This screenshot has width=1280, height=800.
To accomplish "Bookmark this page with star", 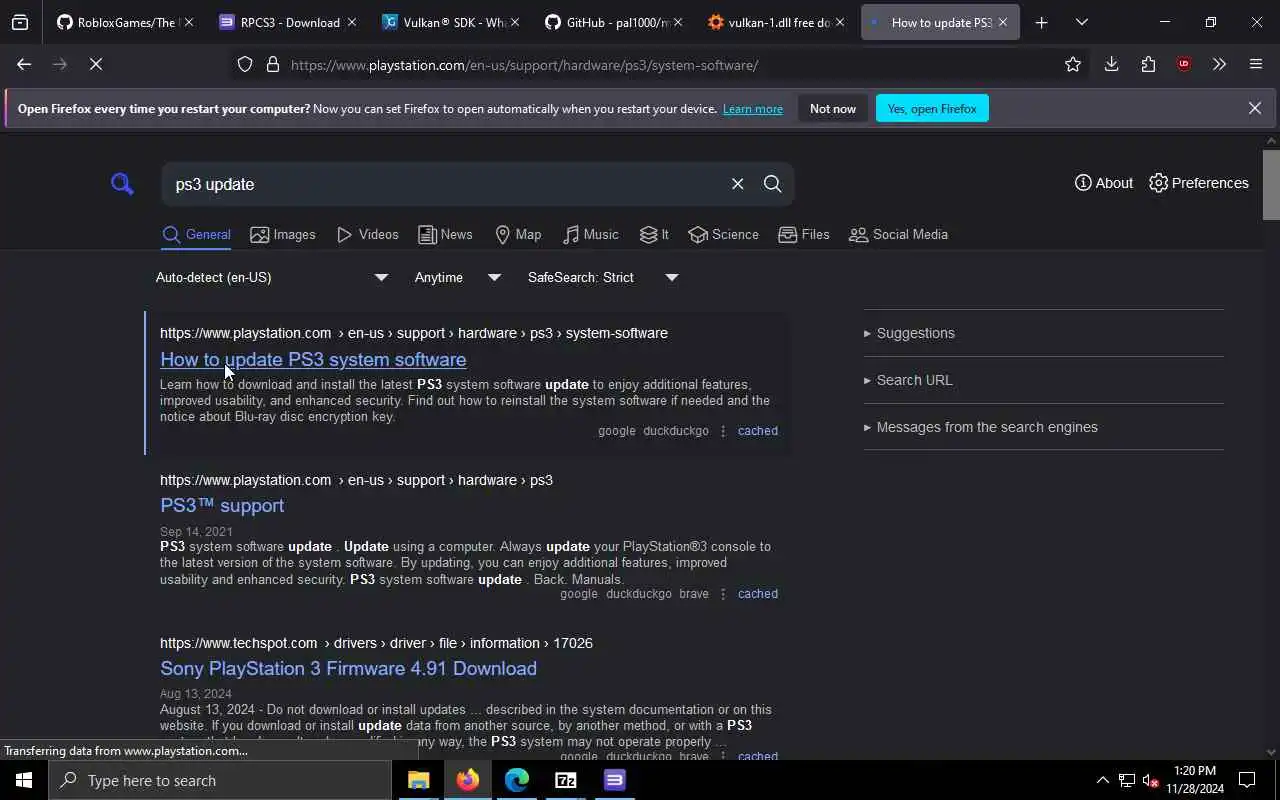I will coord(1073,65).
